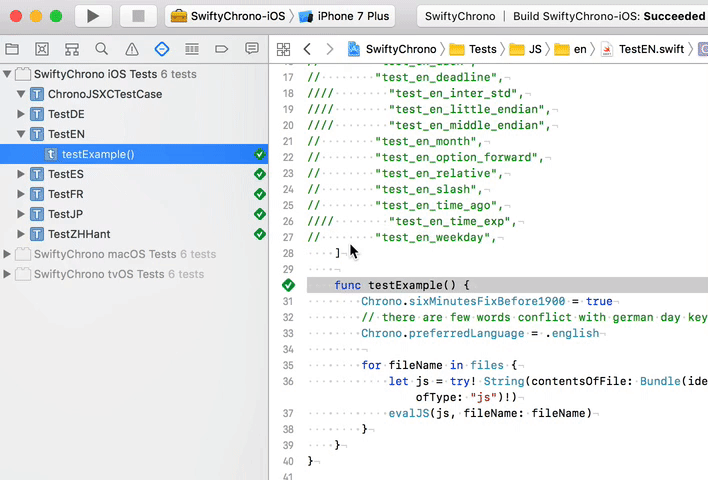The width and height of the screenshot is (708, 480).
Task: Open the Debug navigator
Action: coord(192,49)
